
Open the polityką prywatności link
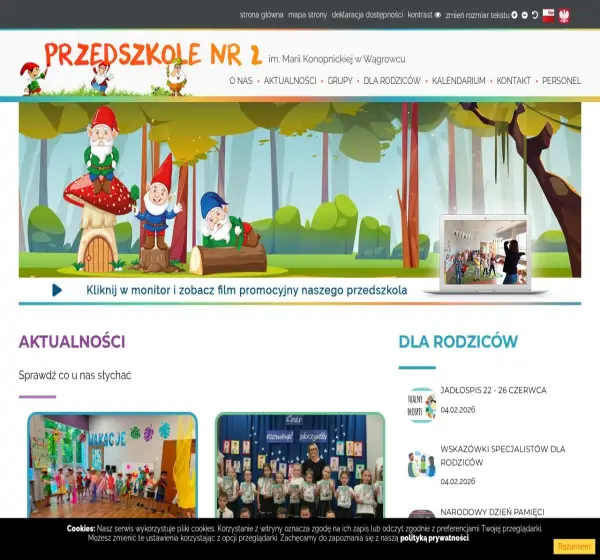[434, 538]
